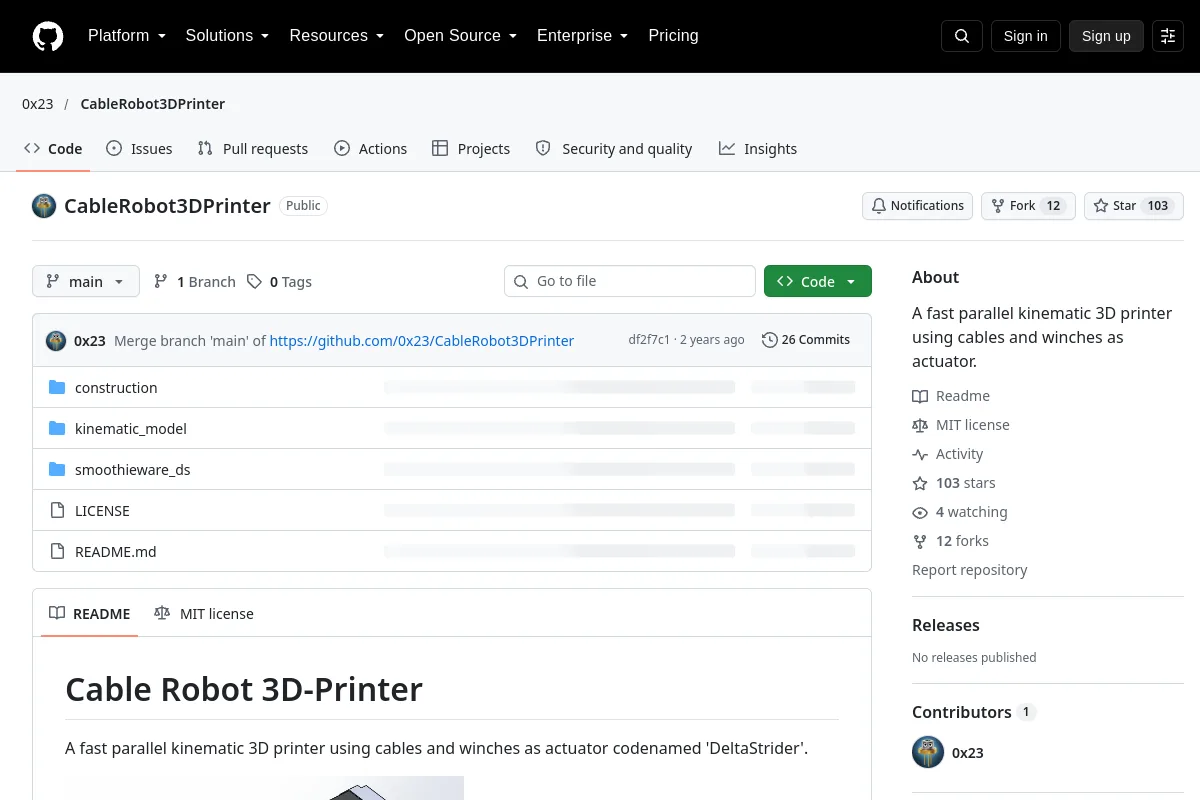Open the 0x23 contributor name link
Image resolution: width=1200 pixels, height=800 pixels.
(x=968, y=753)
